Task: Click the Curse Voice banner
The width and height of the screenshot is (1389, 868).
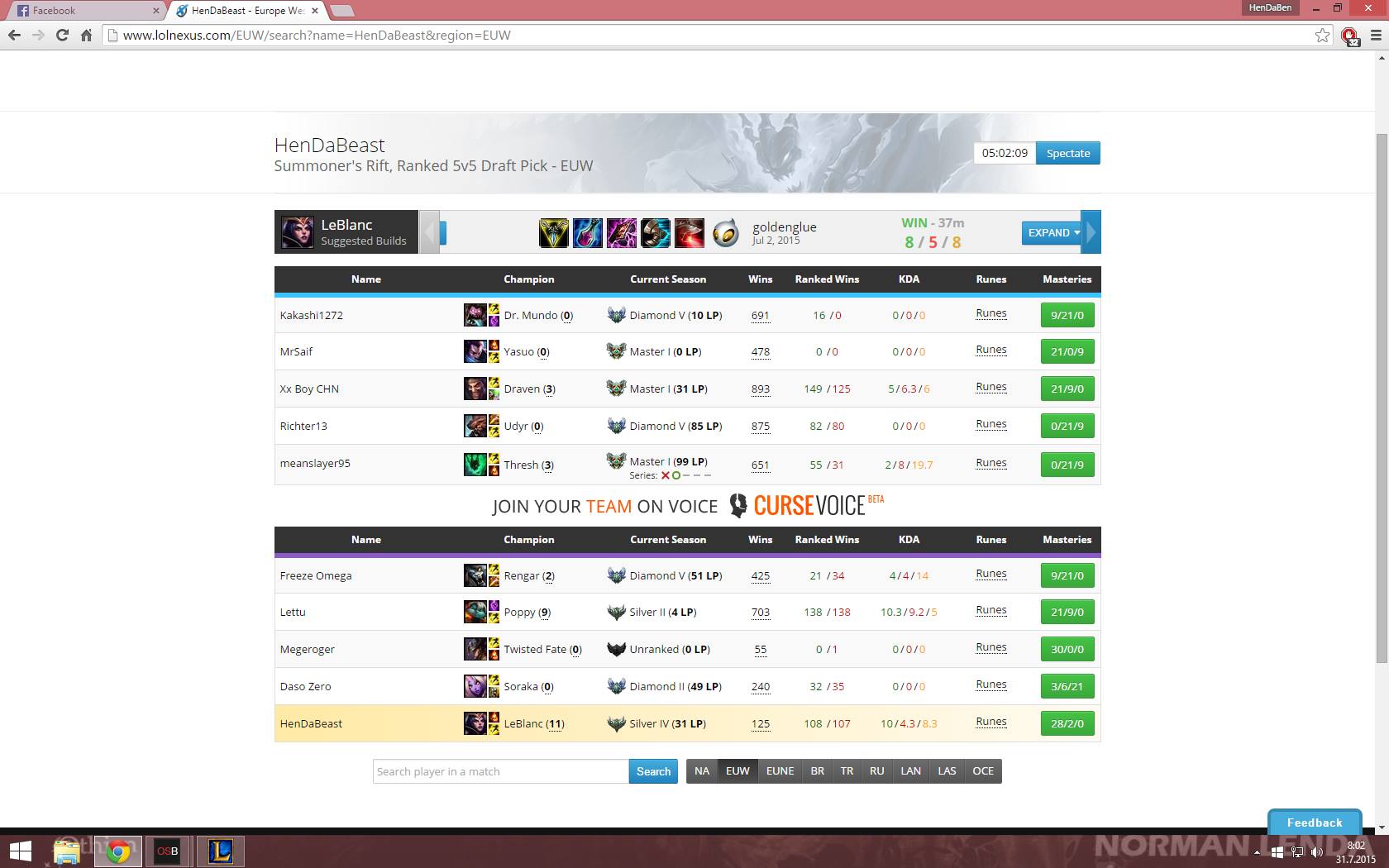Action: point(688,506)
